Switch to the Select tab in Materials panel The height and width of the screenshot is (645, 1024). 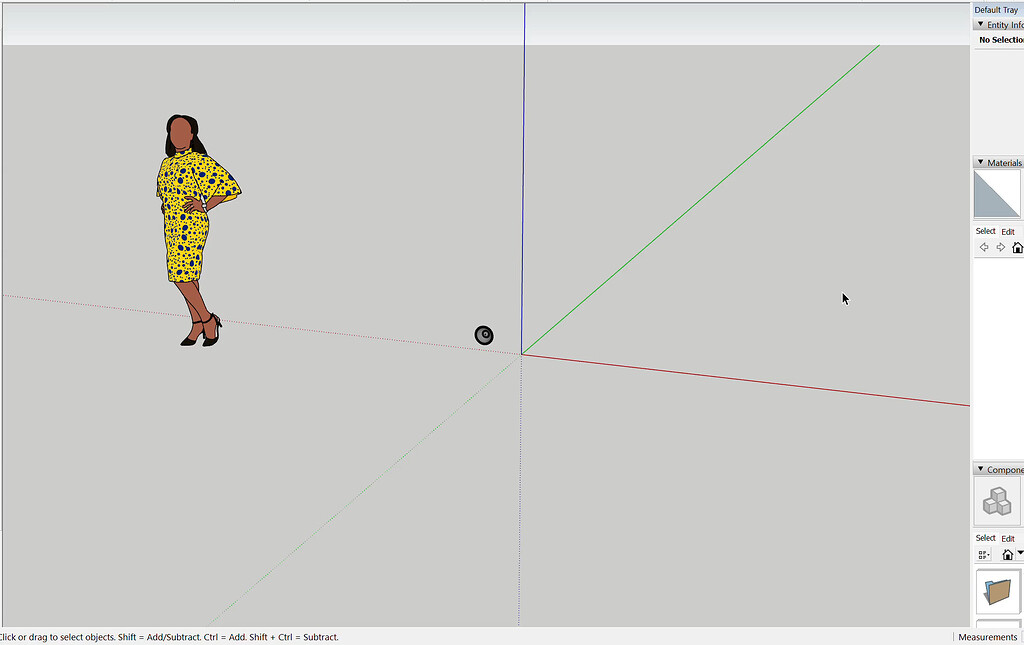click(x=985, y=231)
